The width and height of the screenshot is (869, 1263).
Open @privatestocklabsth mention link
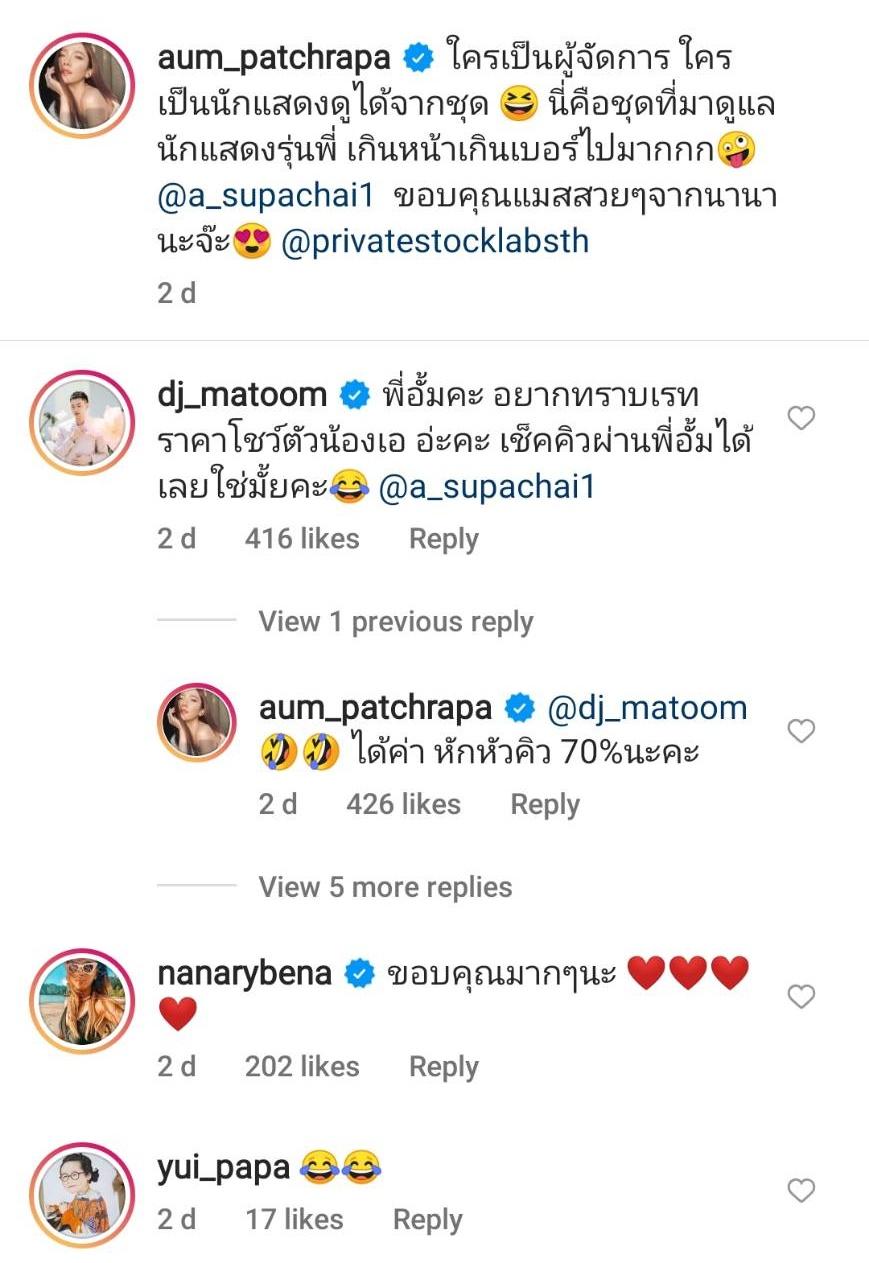pos(435,243)
